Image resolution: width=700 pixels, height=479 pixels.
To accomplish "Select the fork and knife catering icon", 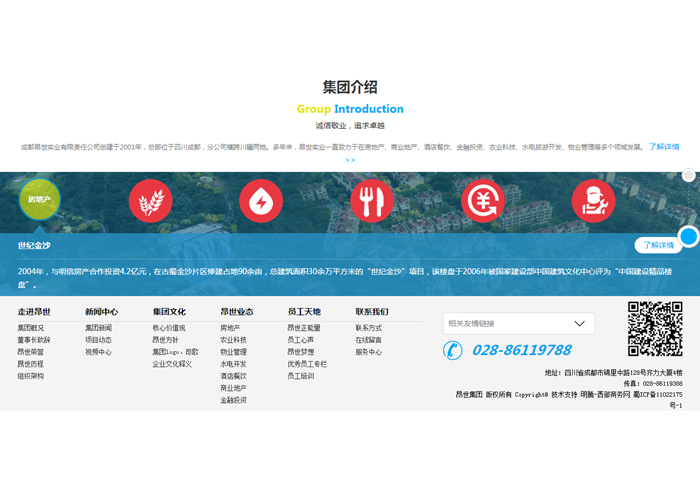I will point(372,201).
